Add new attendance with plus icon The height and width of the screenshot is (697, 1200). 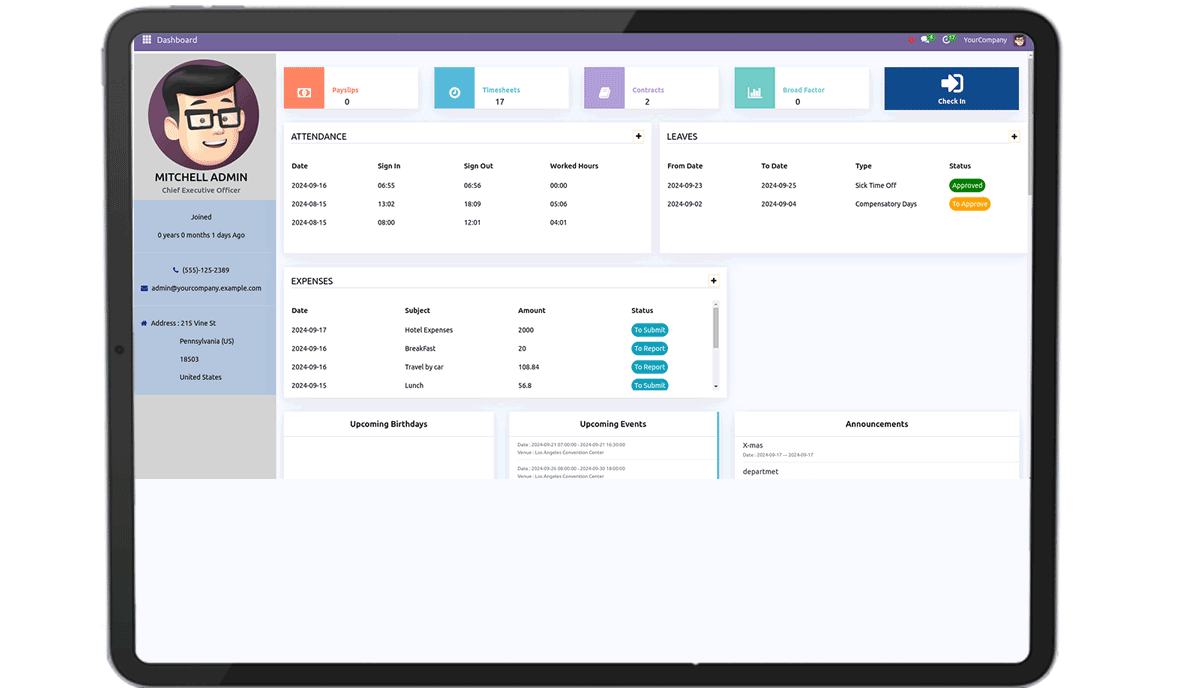point(639,136)
